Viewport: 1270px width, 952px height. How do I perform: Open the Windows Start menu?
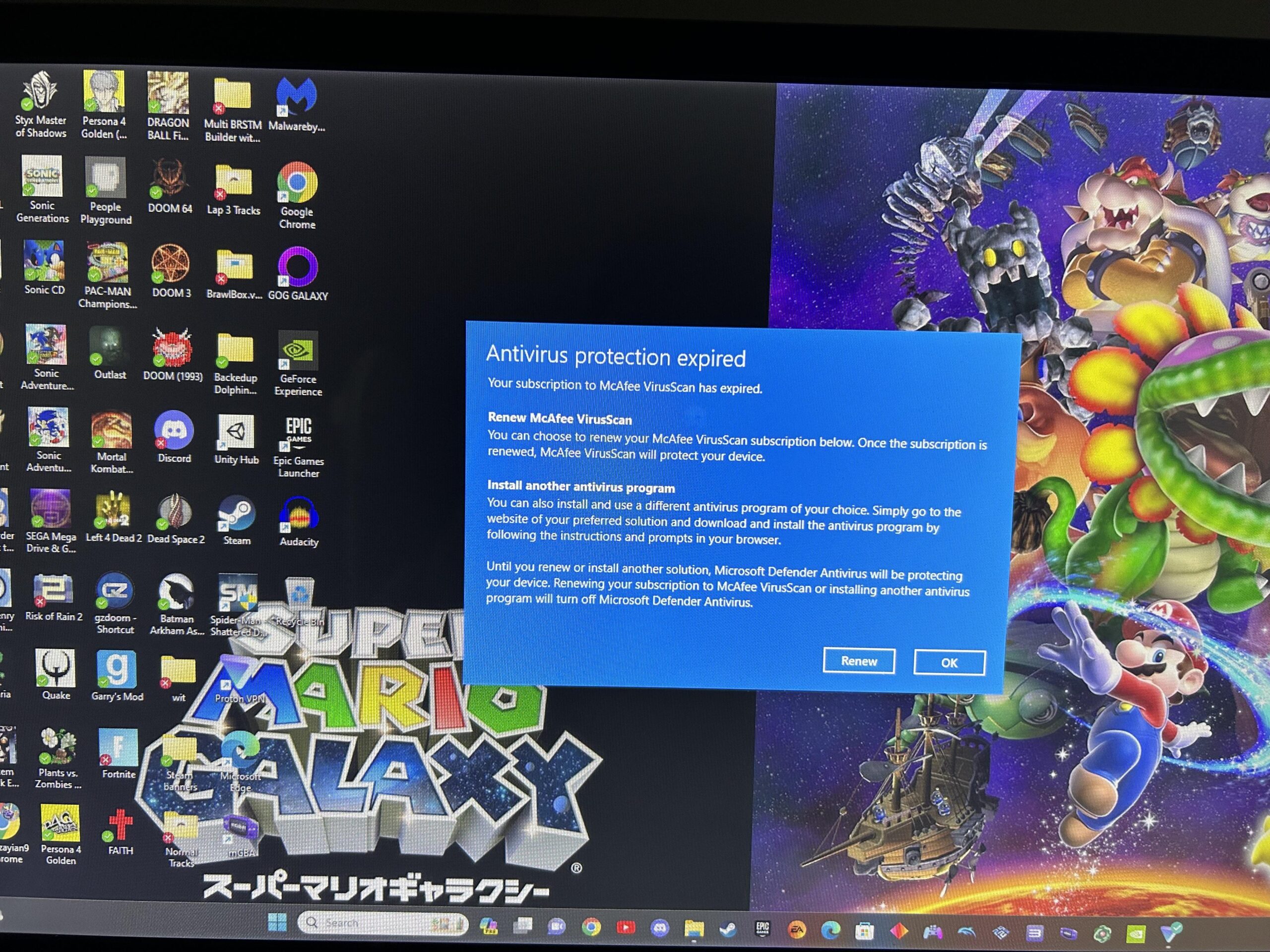coord(277,923)
